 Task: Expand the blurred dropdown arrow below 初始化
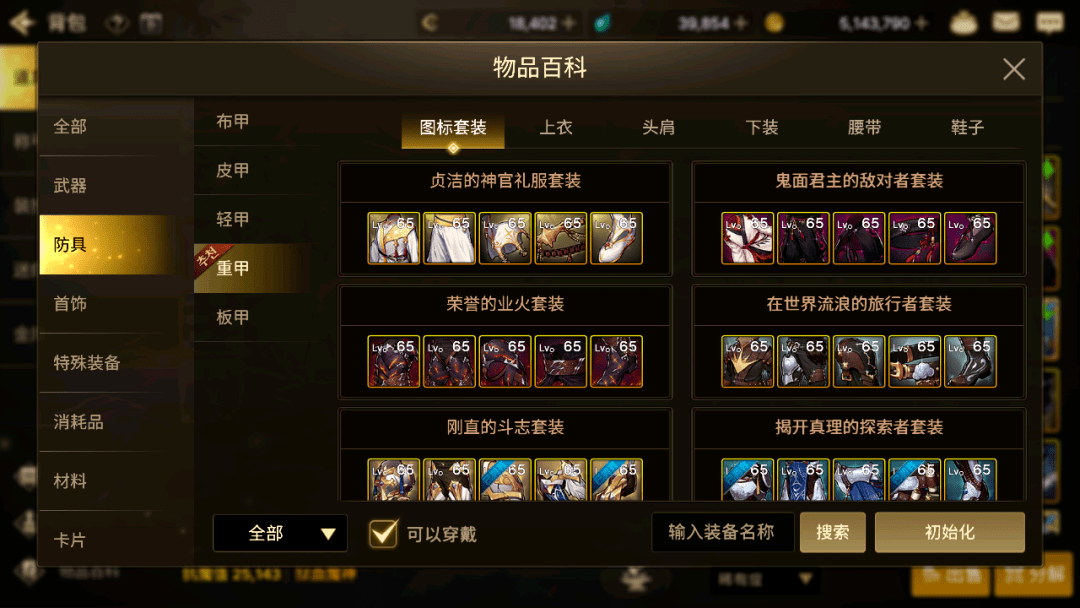(x=805, y=578)
